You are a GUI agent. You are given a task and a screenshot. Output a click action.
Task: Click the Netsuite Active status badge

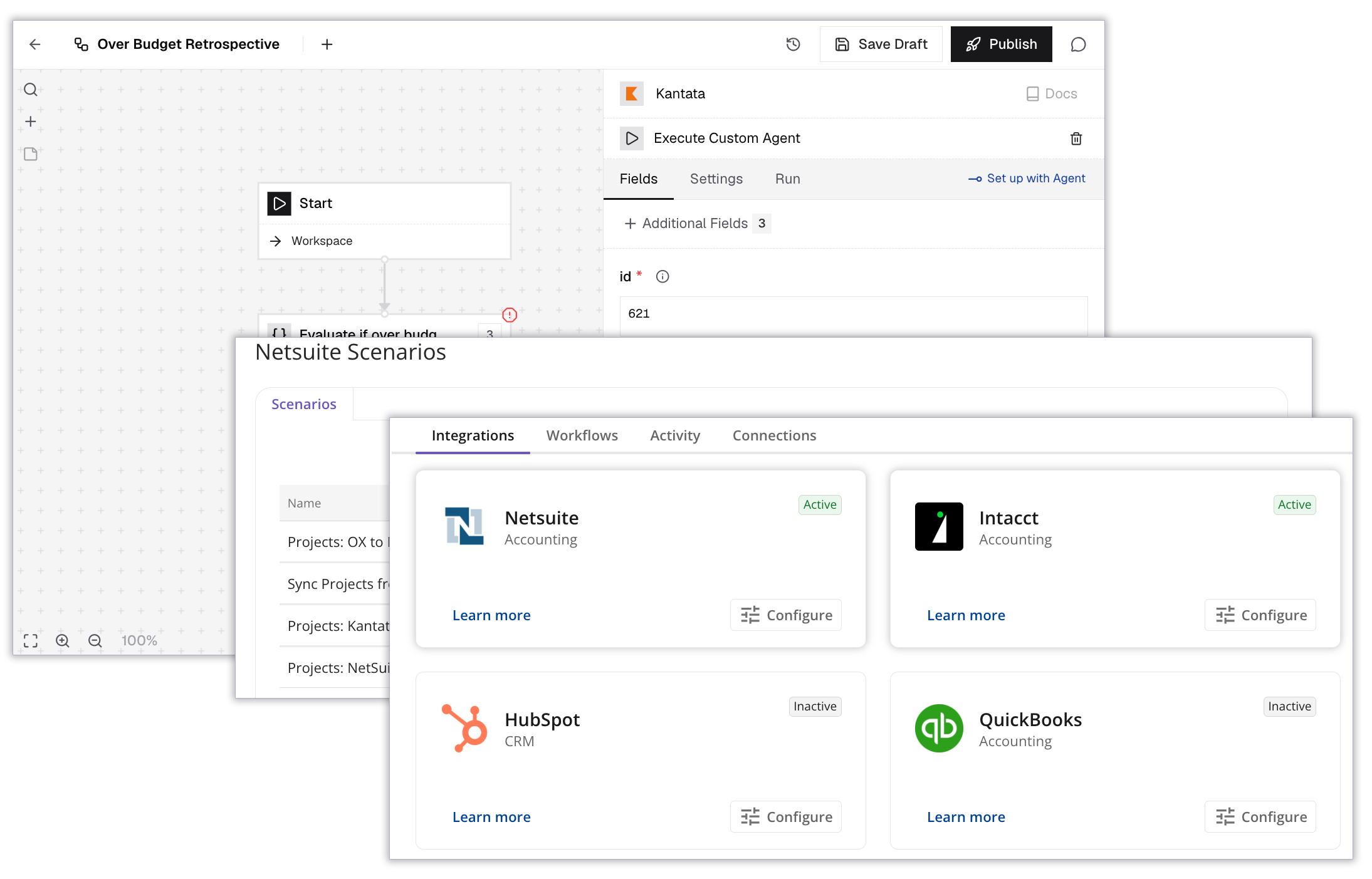coord(820,505)
